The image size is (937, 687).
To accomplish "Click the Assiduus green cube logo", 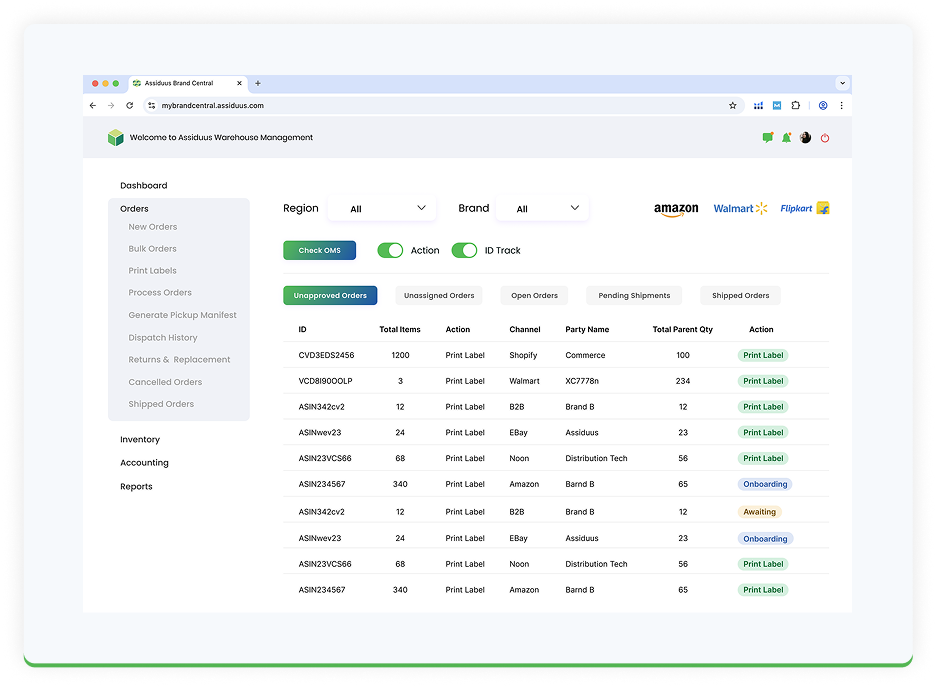I will [115, 137].
